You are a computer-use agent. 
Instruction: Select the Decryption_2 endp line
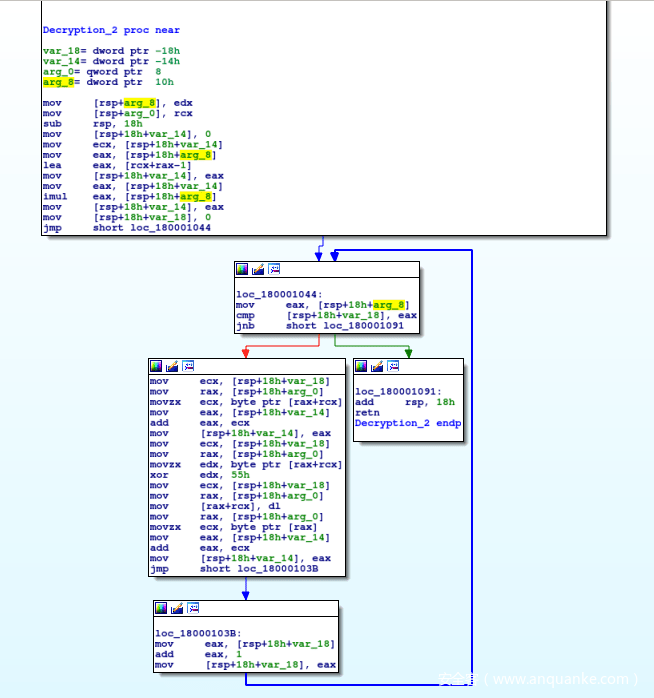[408, 423]
